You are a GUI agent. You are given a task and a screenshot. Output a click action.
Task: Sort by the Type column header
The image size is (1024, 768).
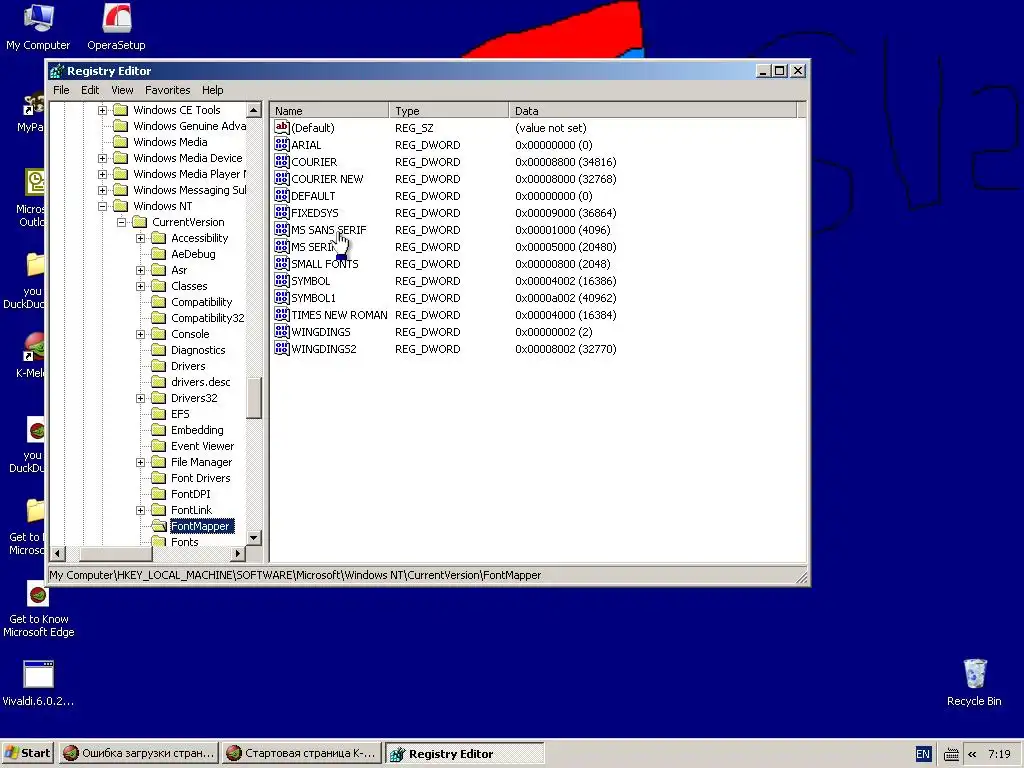tap(449, 110)
